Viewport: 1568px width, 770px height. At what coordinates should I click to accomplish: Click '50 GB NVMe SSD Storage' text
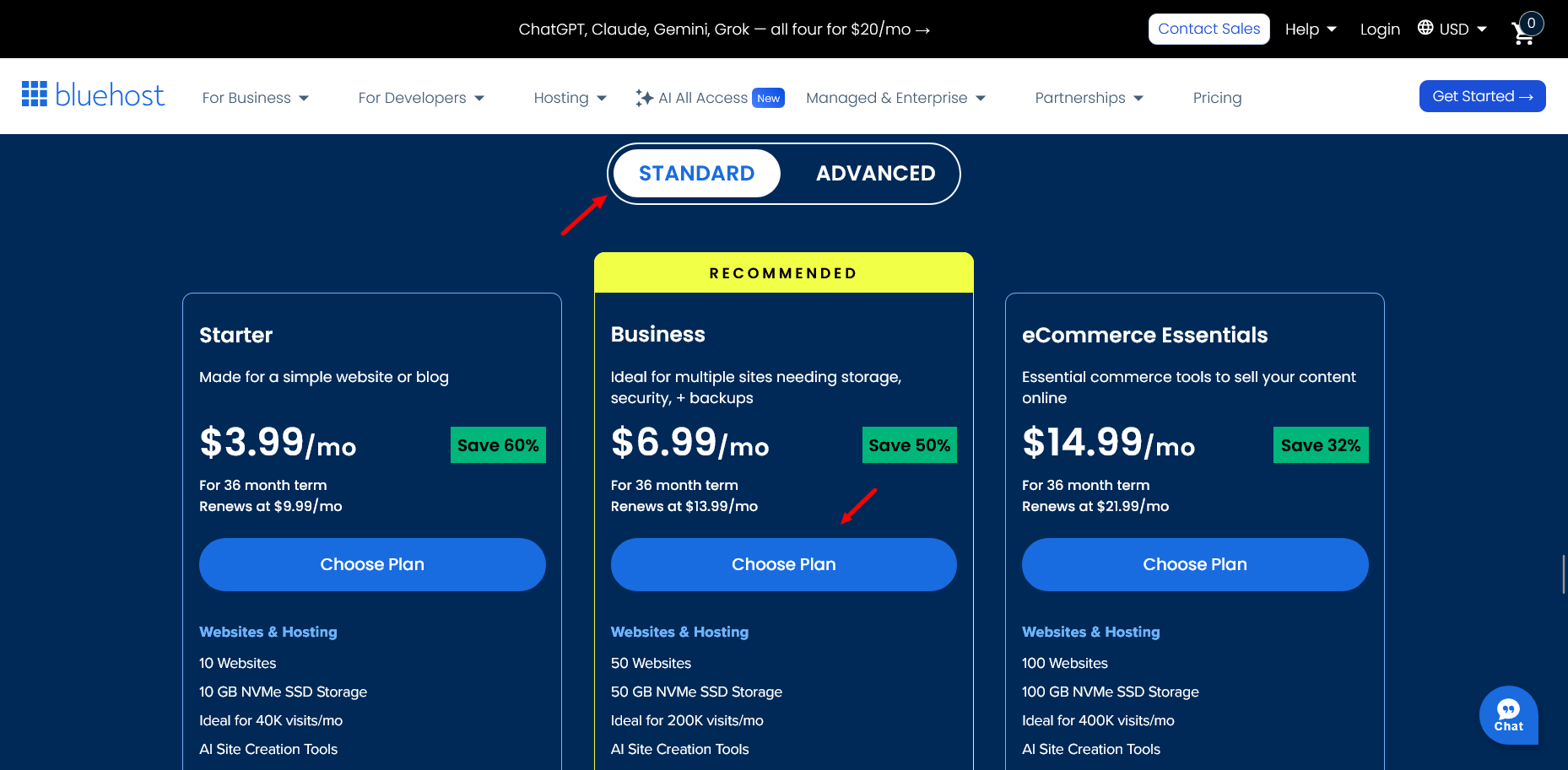(696, 692)
